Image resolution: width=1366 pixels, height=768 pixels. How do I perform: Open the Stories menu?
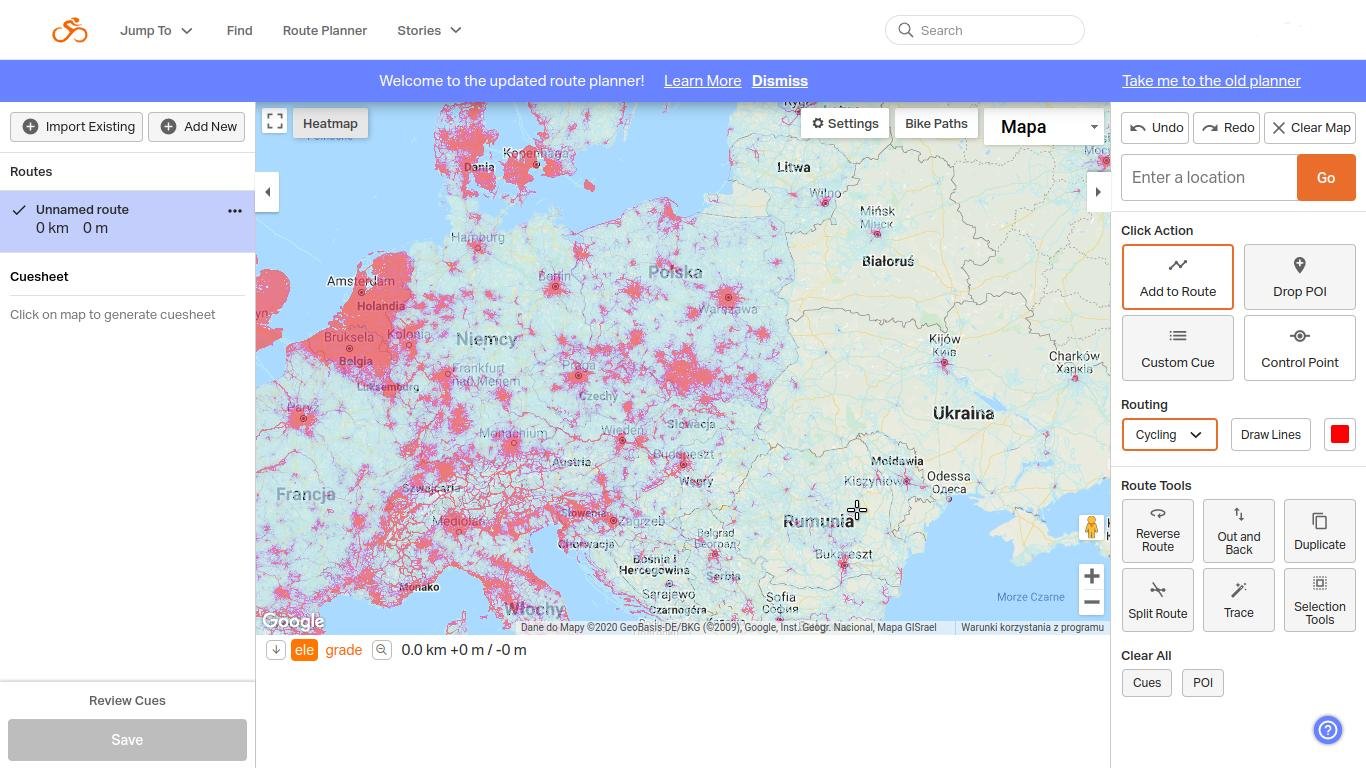pyautogui.click(x=429, y=31)
